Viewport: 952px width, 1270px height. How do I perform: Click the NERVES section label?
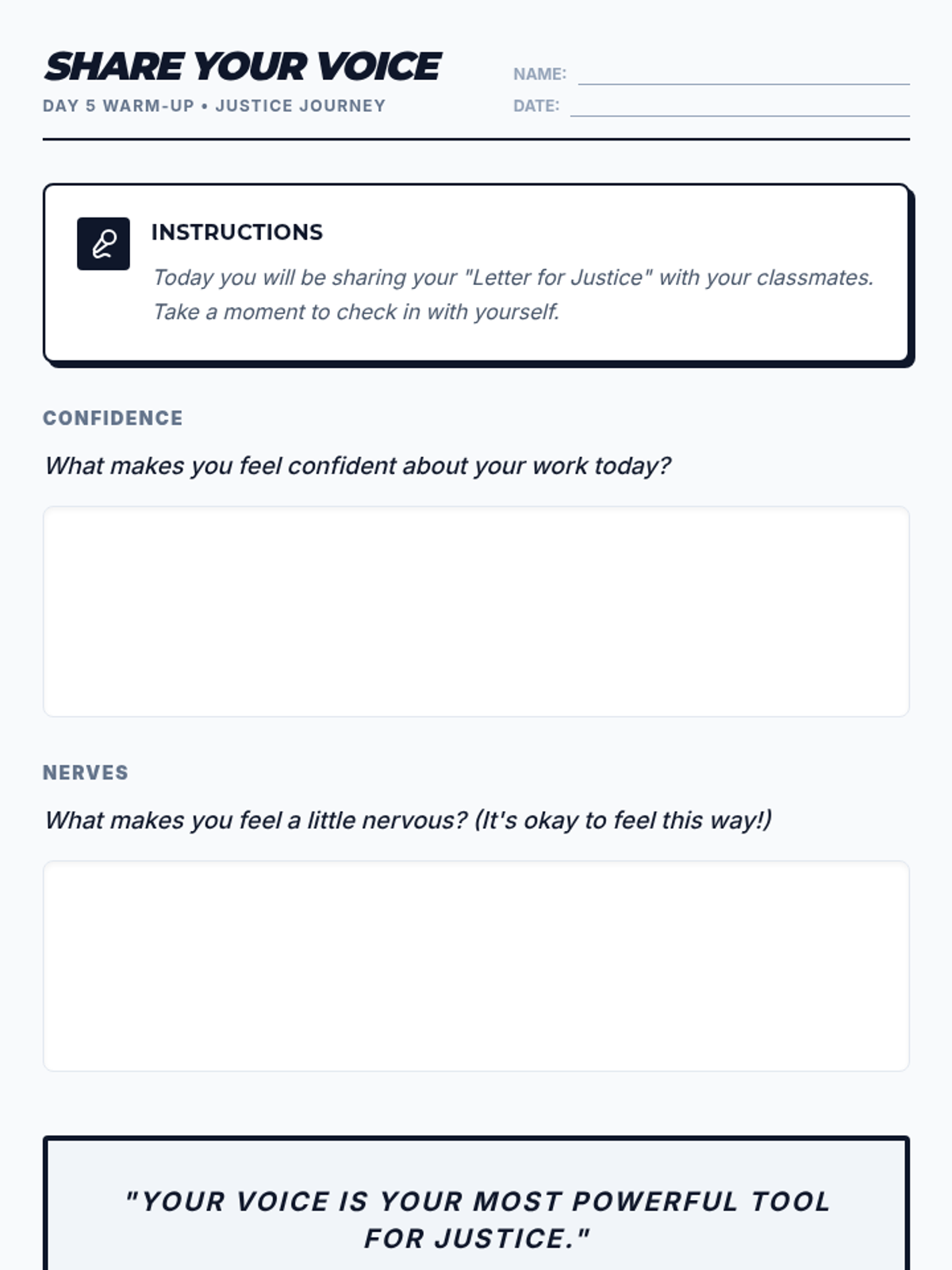85,772
